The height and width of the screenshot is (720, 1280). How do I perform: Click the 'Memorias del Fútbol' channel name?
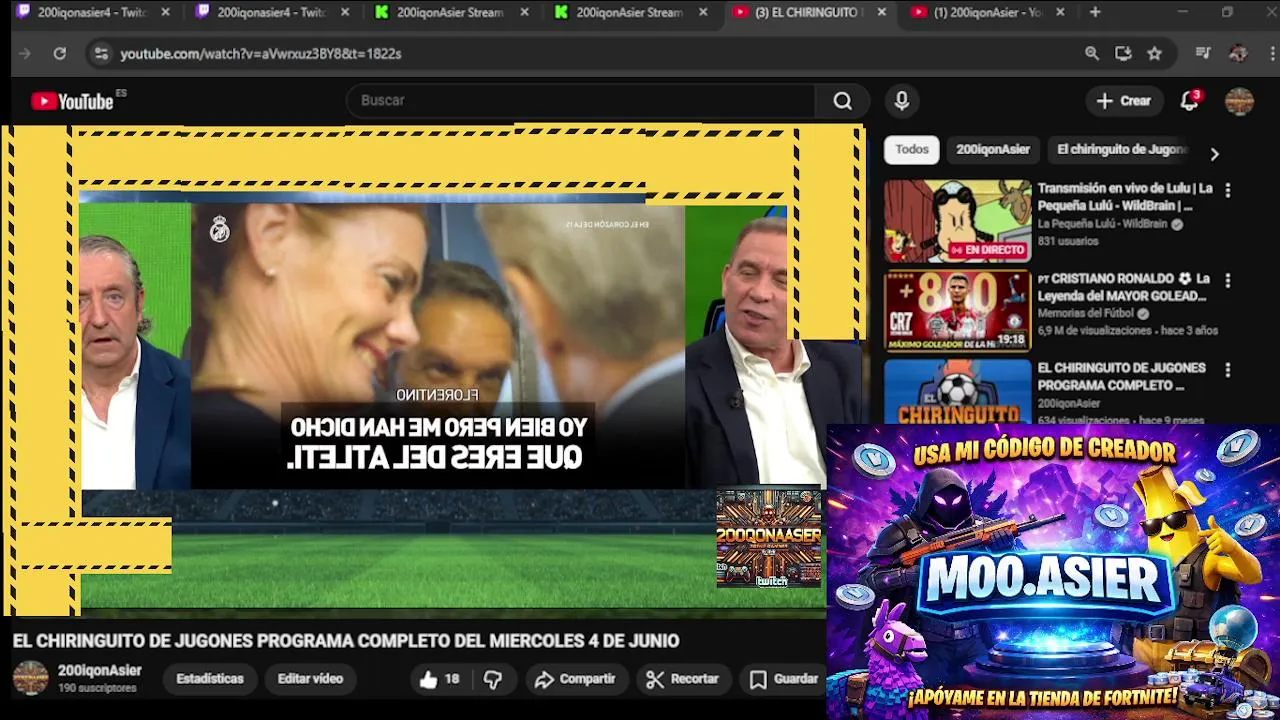(x=1086, y=314)
